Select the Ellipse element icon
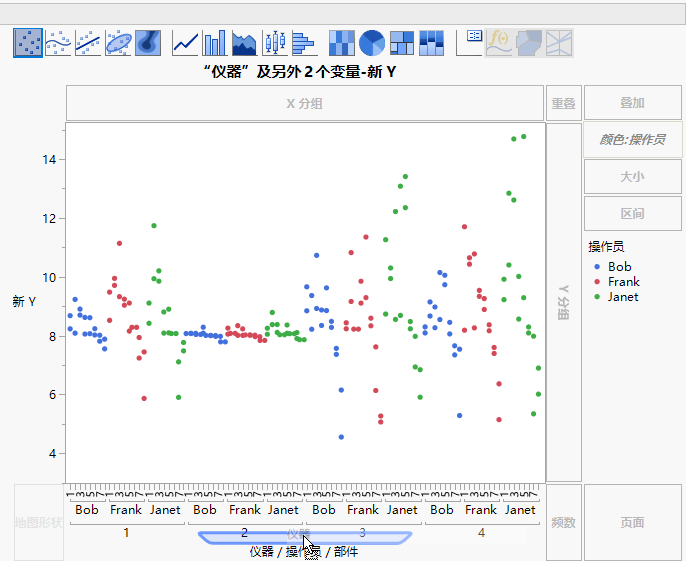This screenshot has height=561, width=686. point(118,42)
